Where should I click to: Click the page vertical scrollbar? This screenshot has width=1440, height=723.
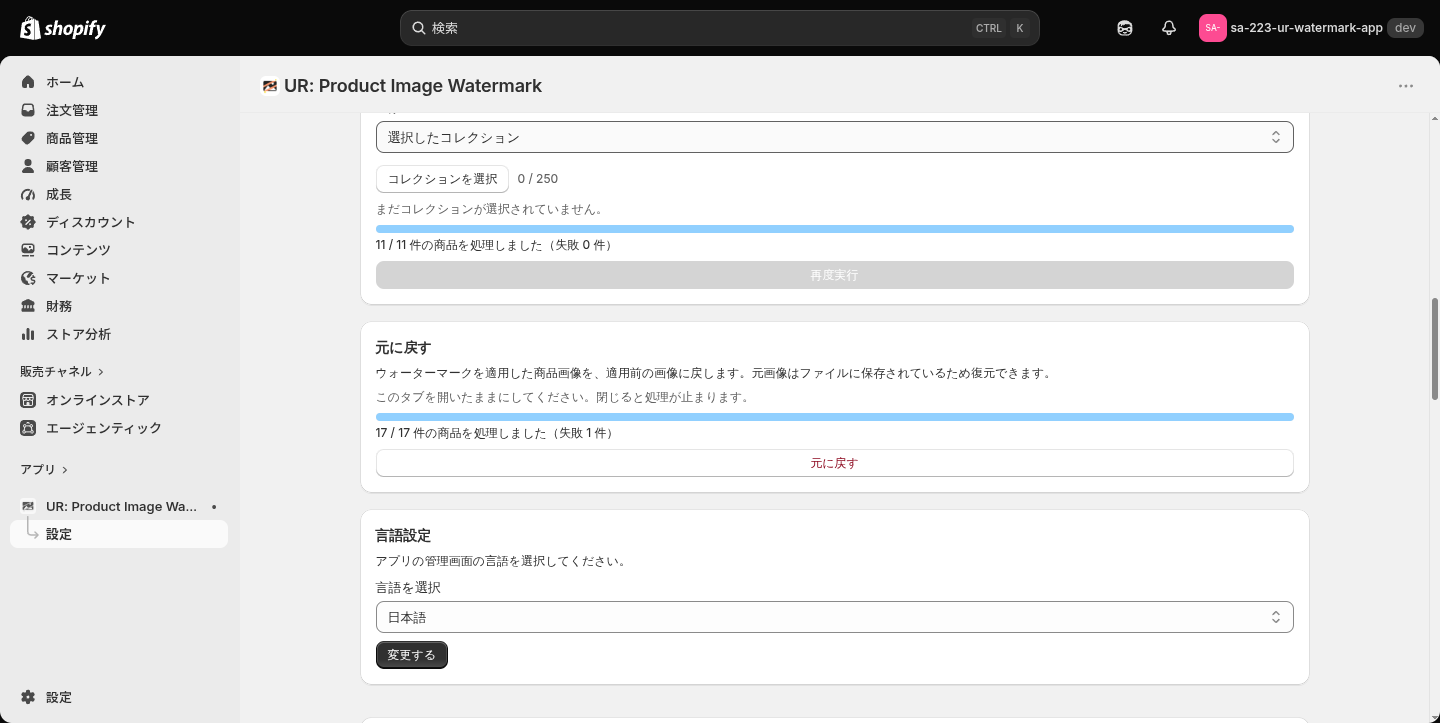click(x=1435, y=348)
